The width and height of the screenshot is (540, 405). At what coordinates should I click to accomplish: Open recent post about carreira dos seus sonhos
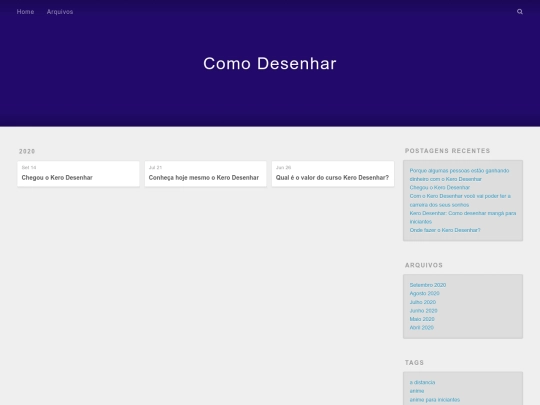[x=460, y=200]
